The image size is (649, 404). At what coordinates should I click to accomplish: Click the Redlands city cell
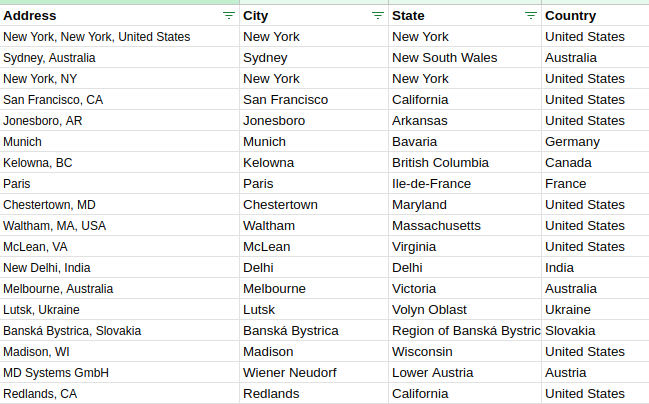[271, 394]
